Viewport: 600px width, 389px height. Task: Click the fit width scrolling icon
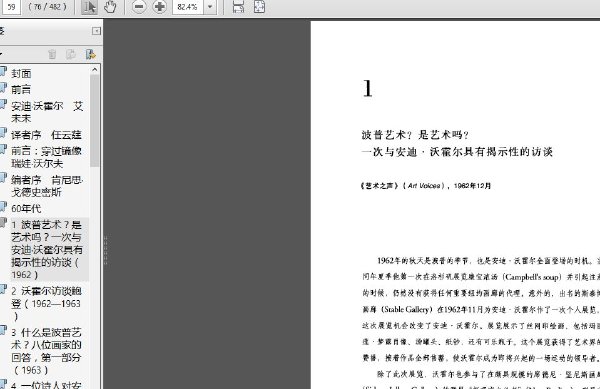[238, 7]
